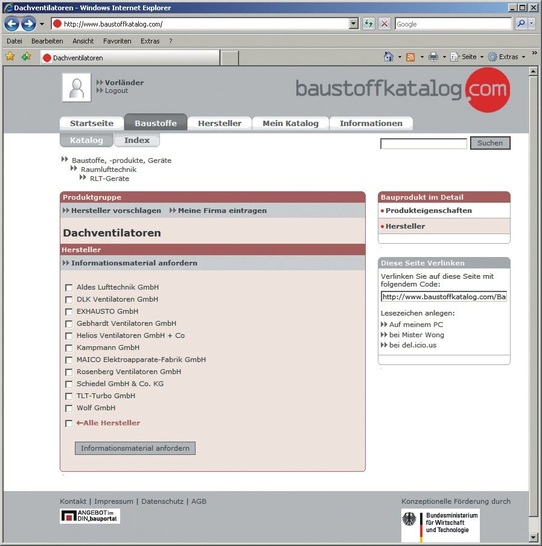Check Aldes Lufttechnik GmbH checkbox
Viewport: 542px width, 546px height.
pyautogui.click(x=69, y=288)
